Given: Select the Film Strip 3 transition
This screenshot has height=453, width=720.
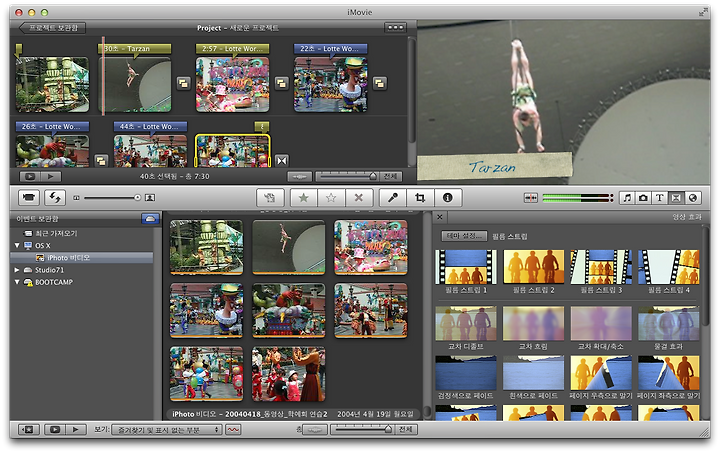Looking at the screenshot, I should [x=601, y=267].
